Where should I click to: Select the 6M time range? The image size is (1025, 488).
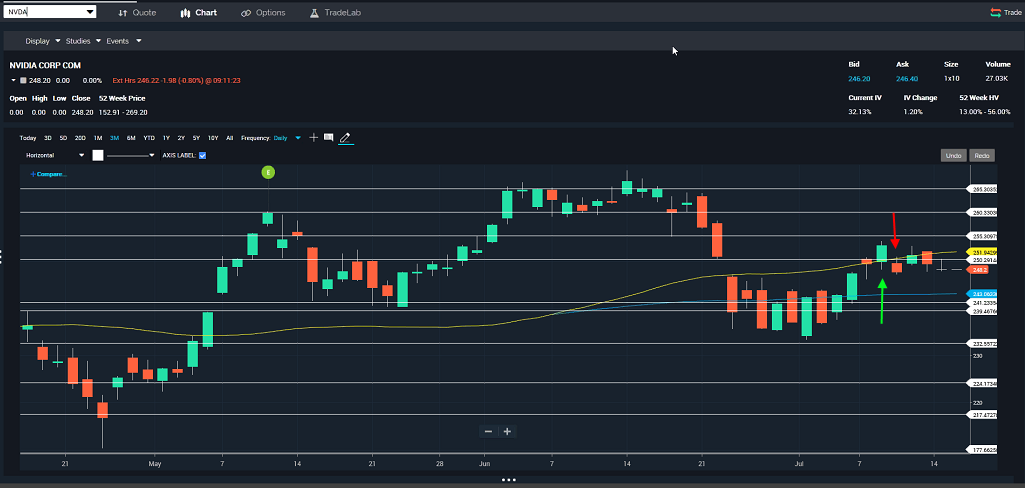coord(131,138)
